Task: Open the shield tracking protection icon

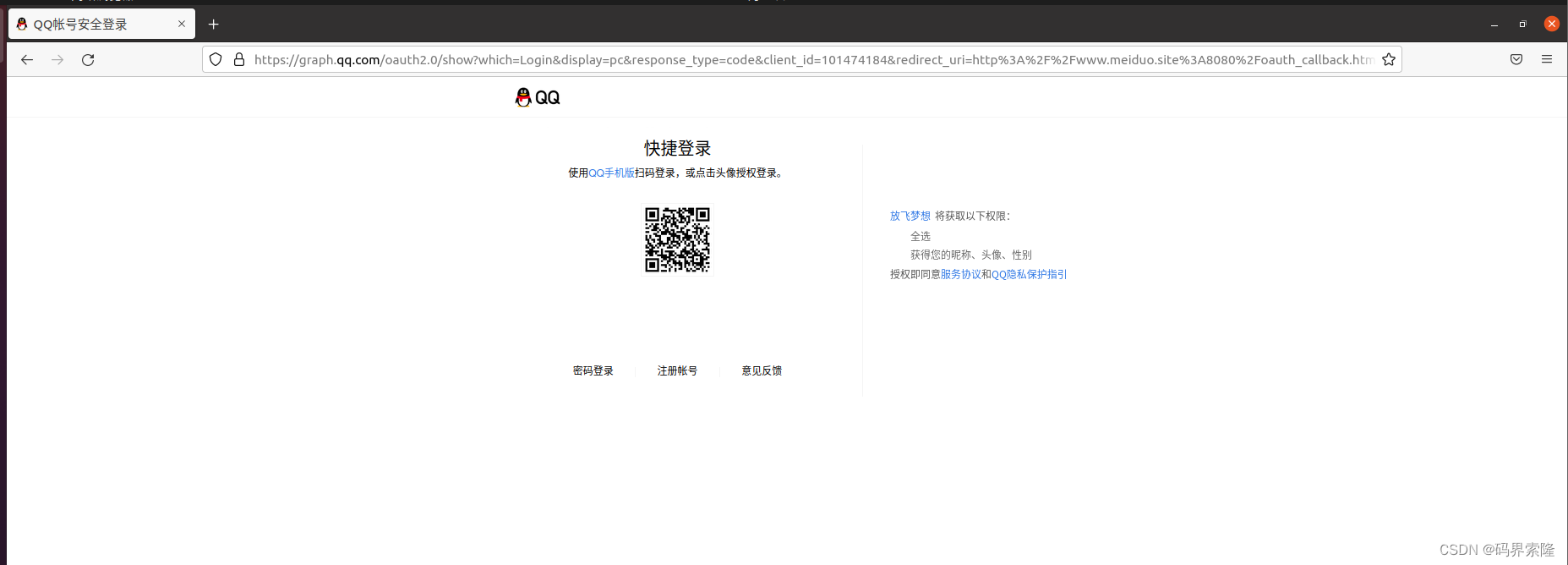Action: coord(216,59)
